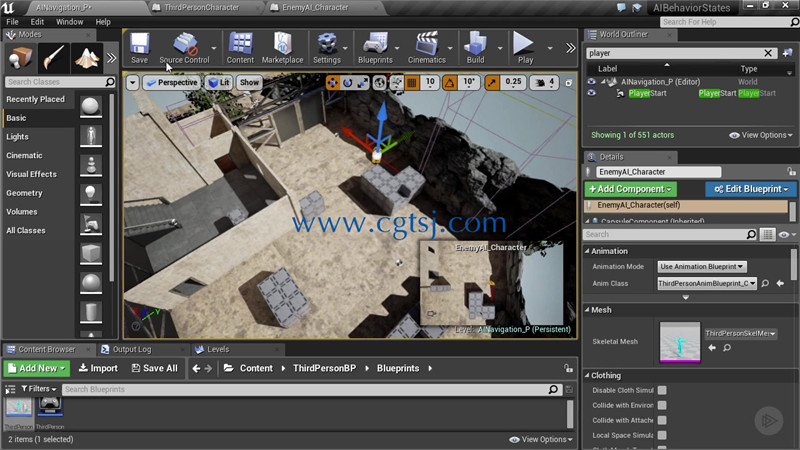Select the Place mode icon
800x450 pixels.
[20, 58]
